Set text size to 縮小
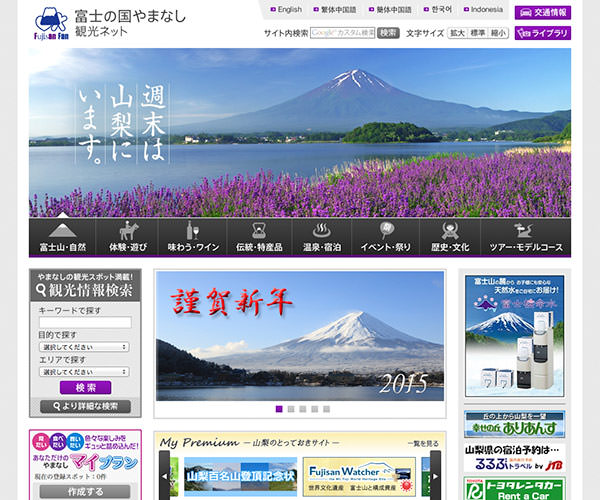Viewport: 600px width, 500px height. tap(498, 33)
